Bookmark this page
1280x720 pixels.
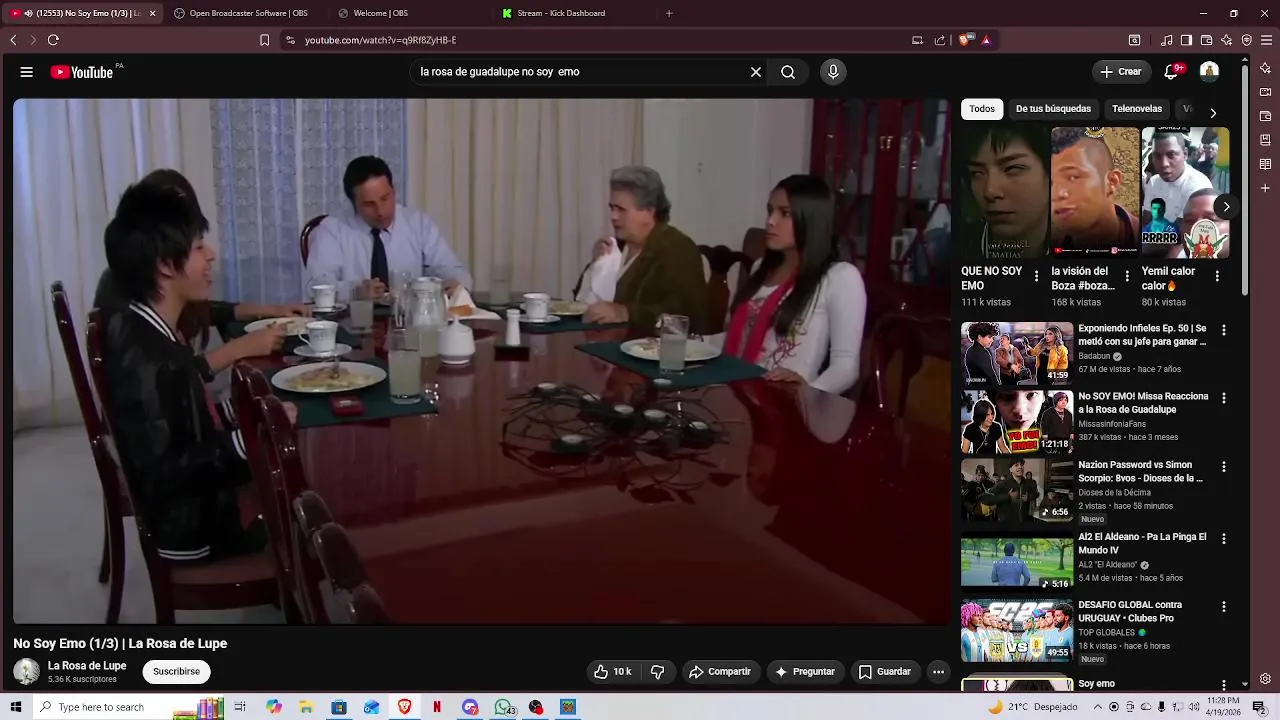[x=264, y=40]
